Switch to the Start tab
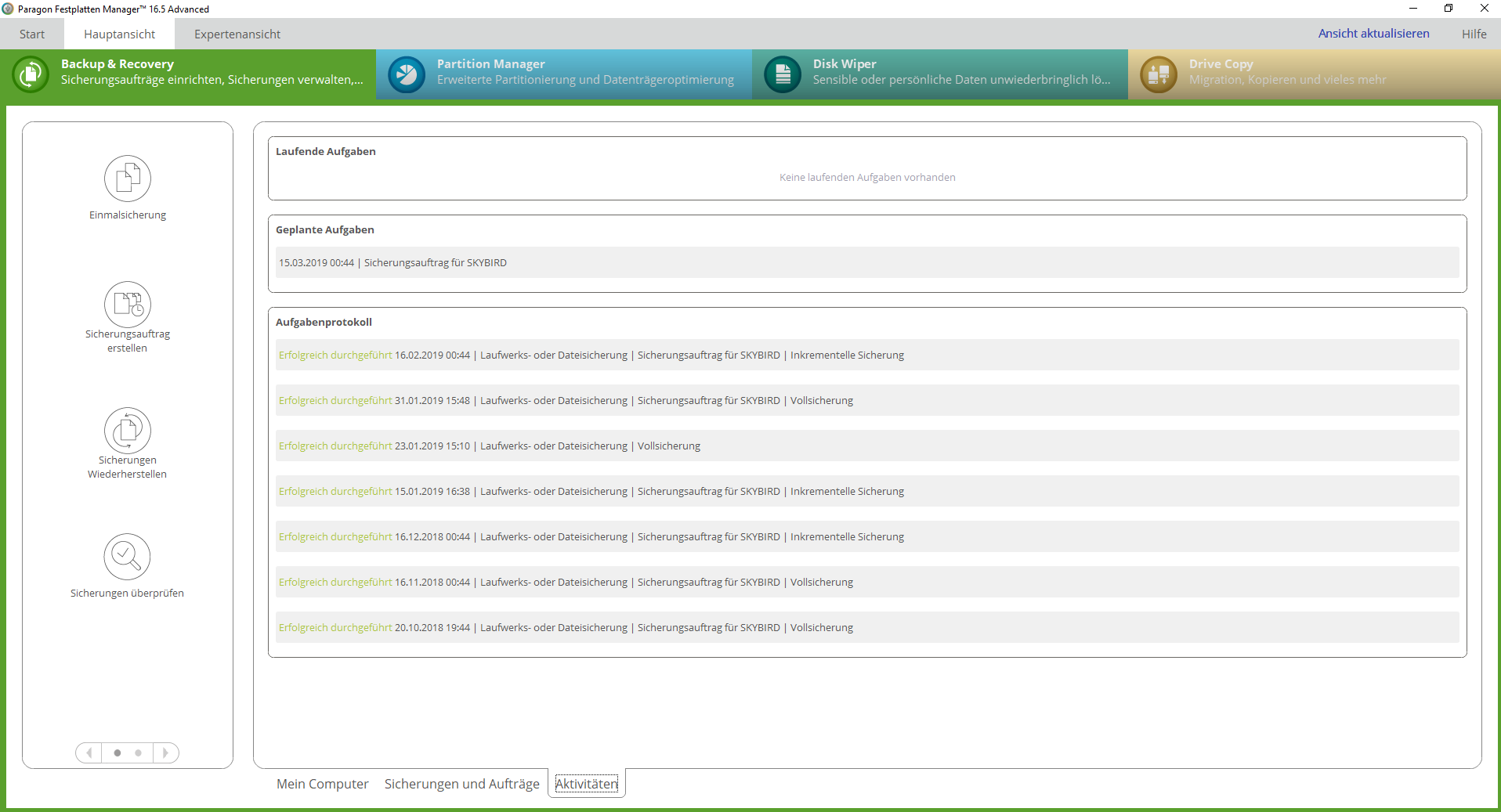Viewport: 1501px width, 812px height. (32, 34)
